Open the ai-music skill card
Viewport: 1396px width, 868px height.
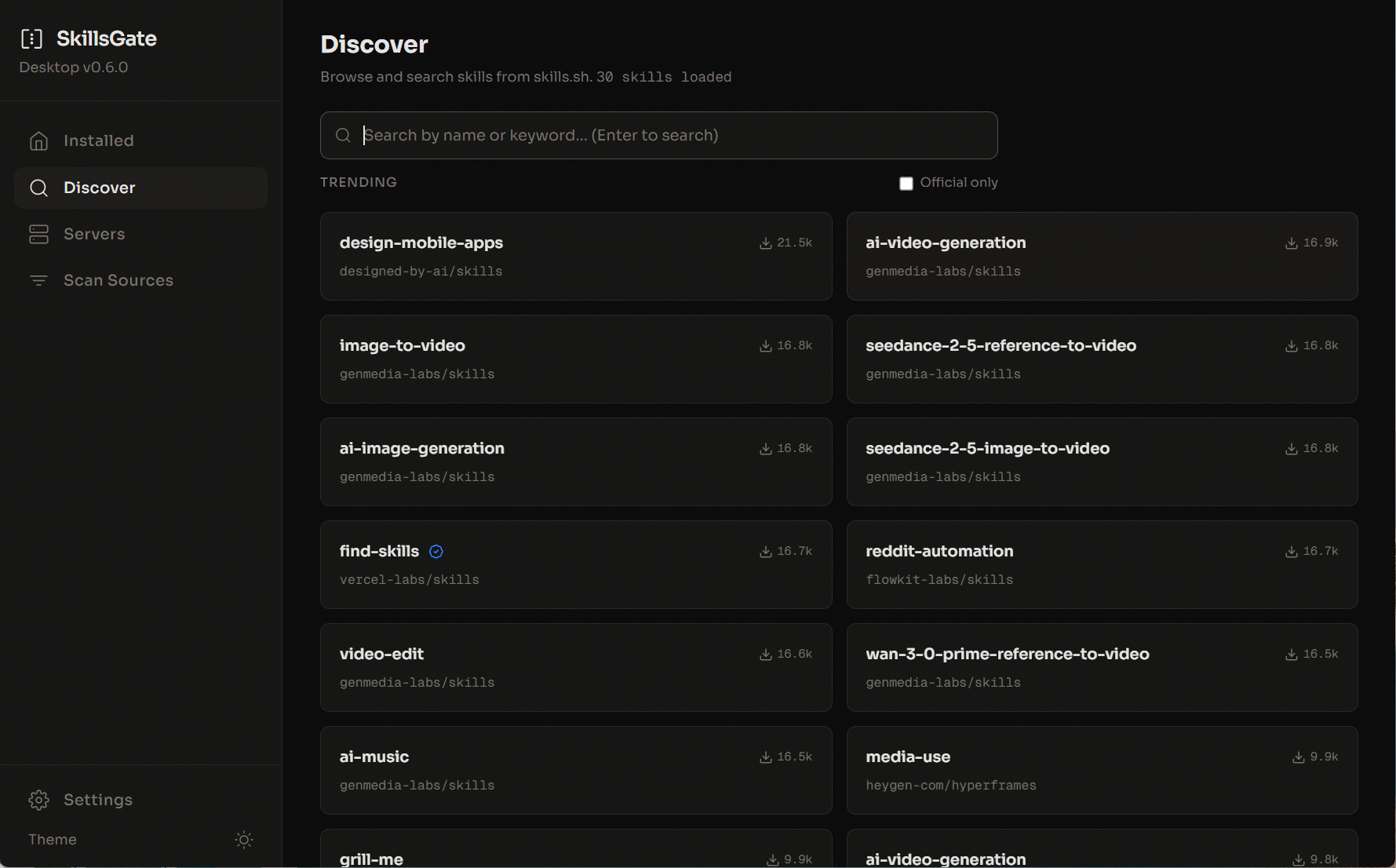pyautogui.click(x=575, y=770)
